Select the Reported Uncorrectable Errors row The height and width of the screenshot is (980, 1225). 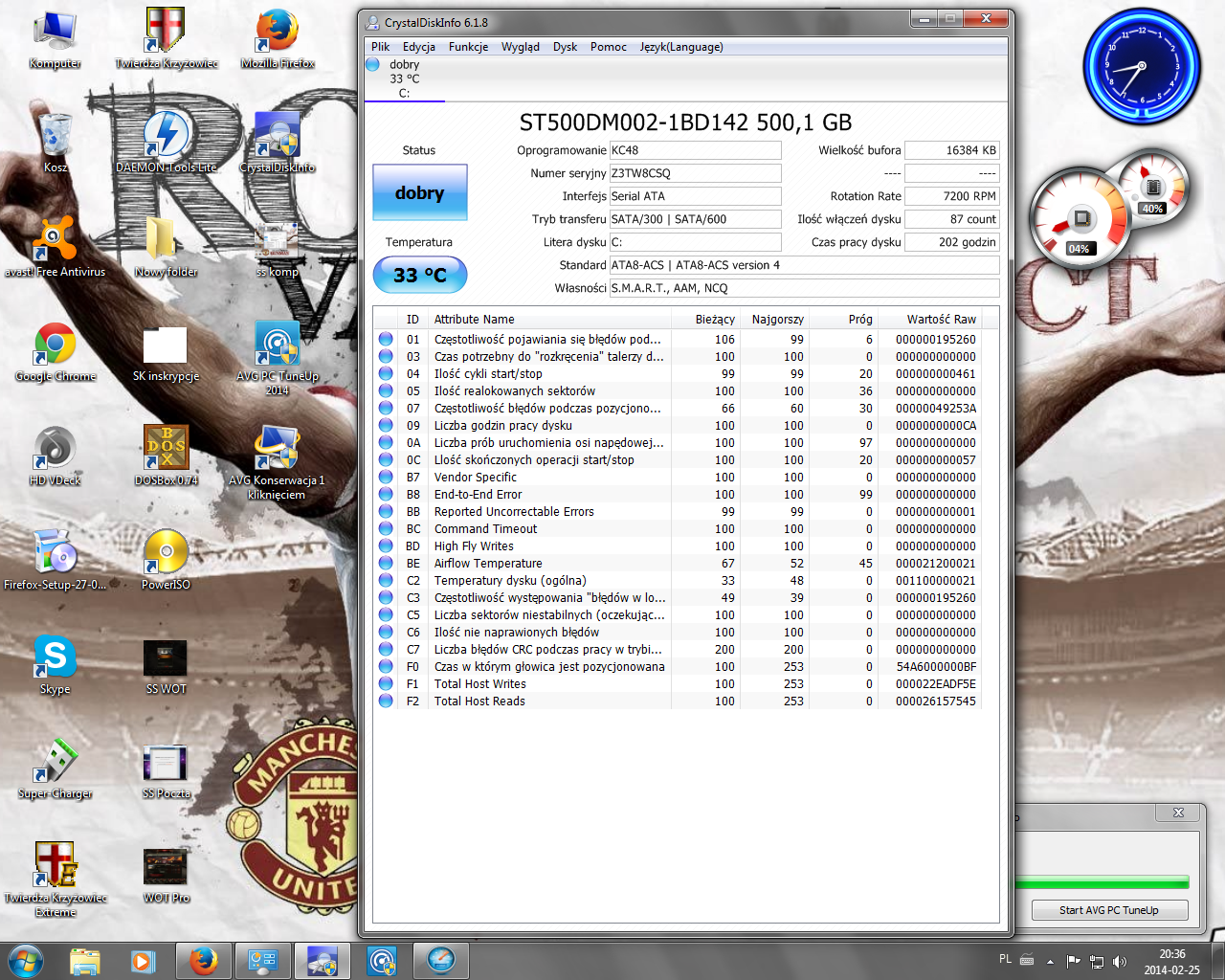(678, 511)
